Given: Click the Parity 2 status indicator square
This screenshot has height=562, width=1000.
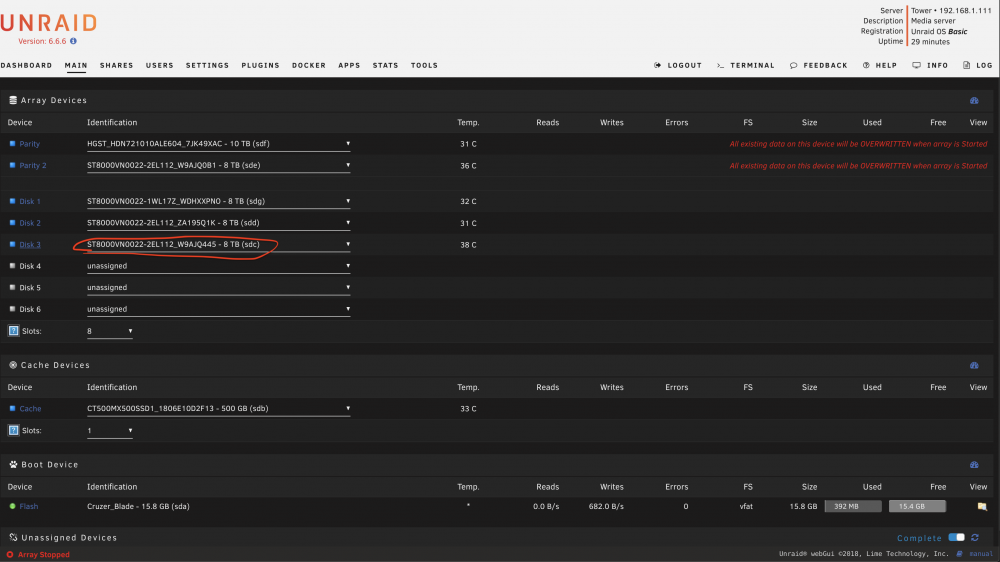Looking at the screenshot, I should (x=12, y=165).
